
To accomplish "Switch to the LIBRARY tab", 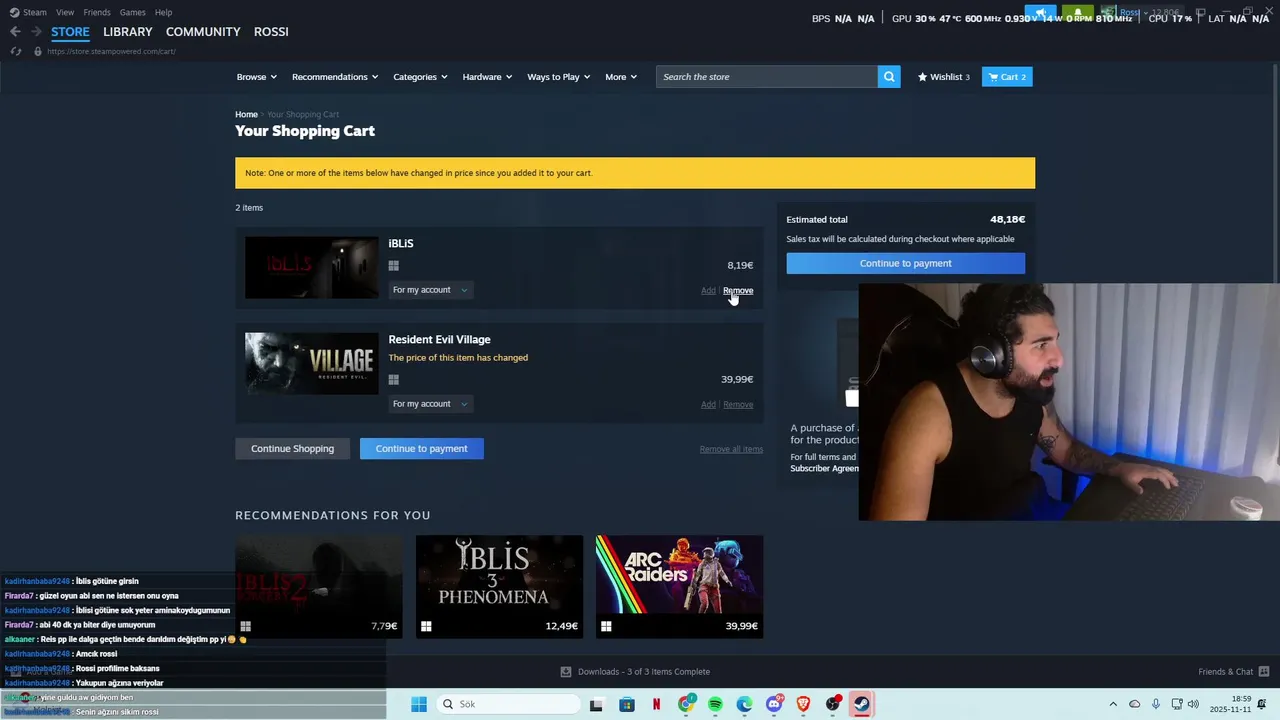I will (x=128, y=32).
